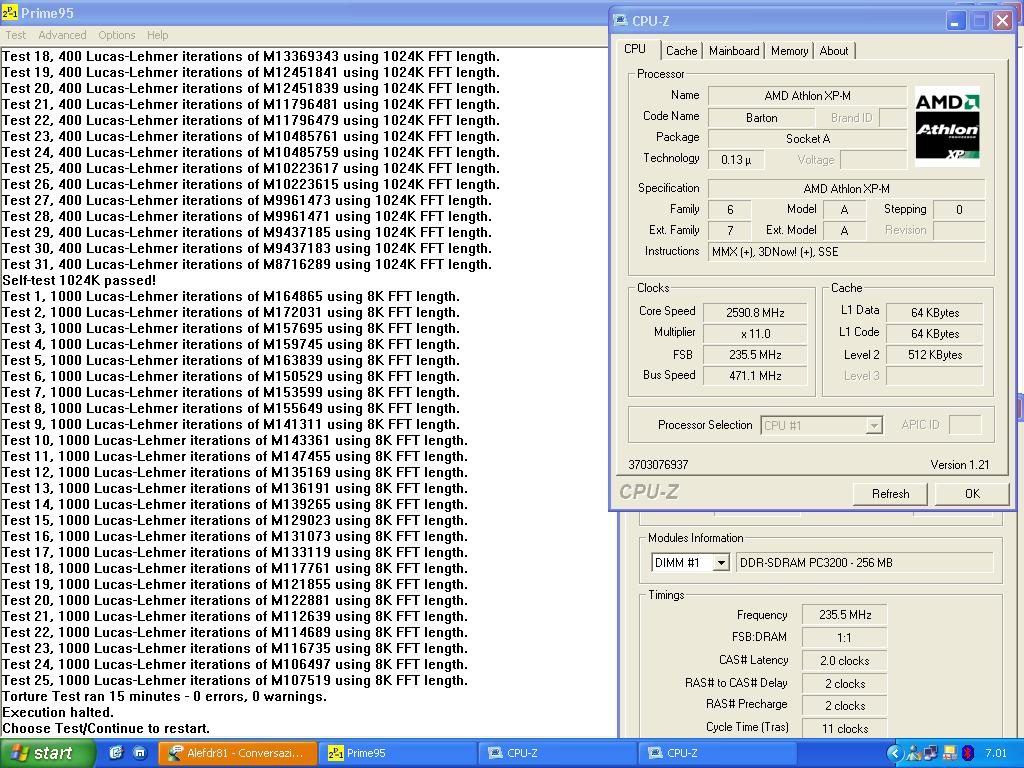Select the CPU tab in CPU-Z
The width and height of the screenshot is (1024, 768).
tap(635, 49)
